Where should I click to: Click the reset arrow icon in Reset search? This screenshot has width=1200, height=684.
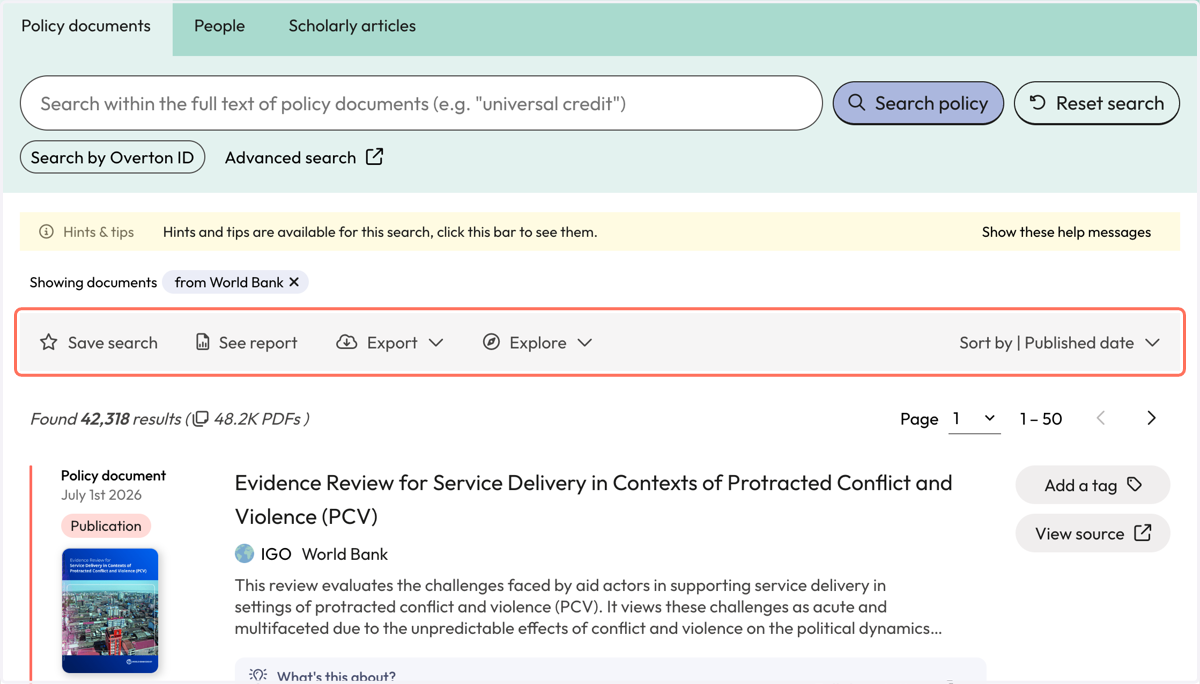[1038, 102]
